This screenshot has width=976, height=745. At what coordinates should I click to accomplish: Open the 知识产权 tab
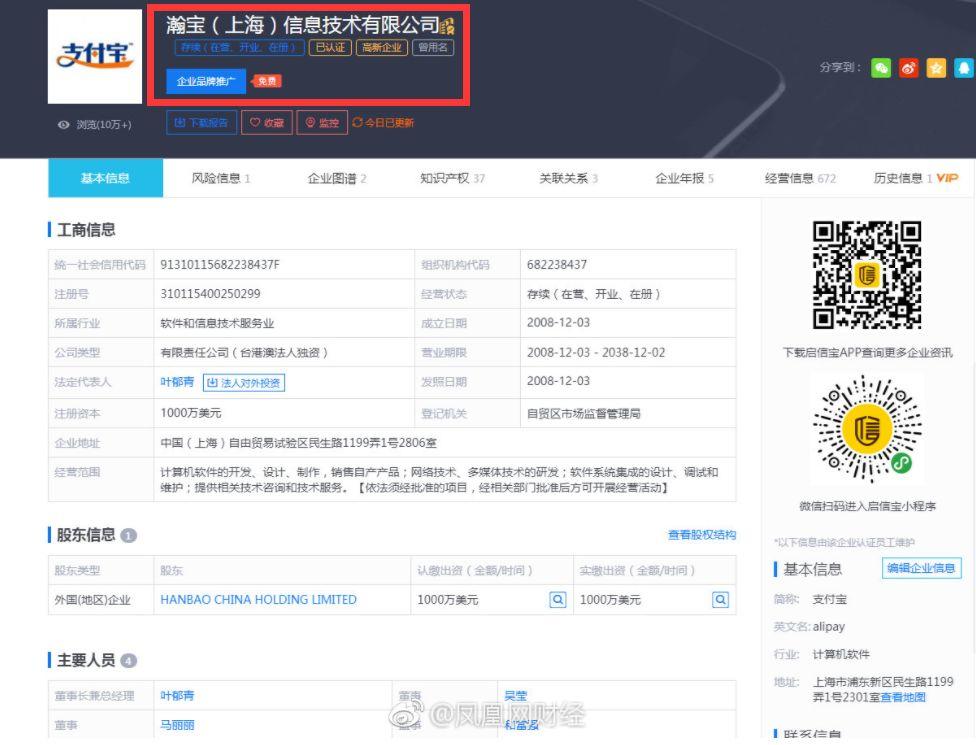452,179
